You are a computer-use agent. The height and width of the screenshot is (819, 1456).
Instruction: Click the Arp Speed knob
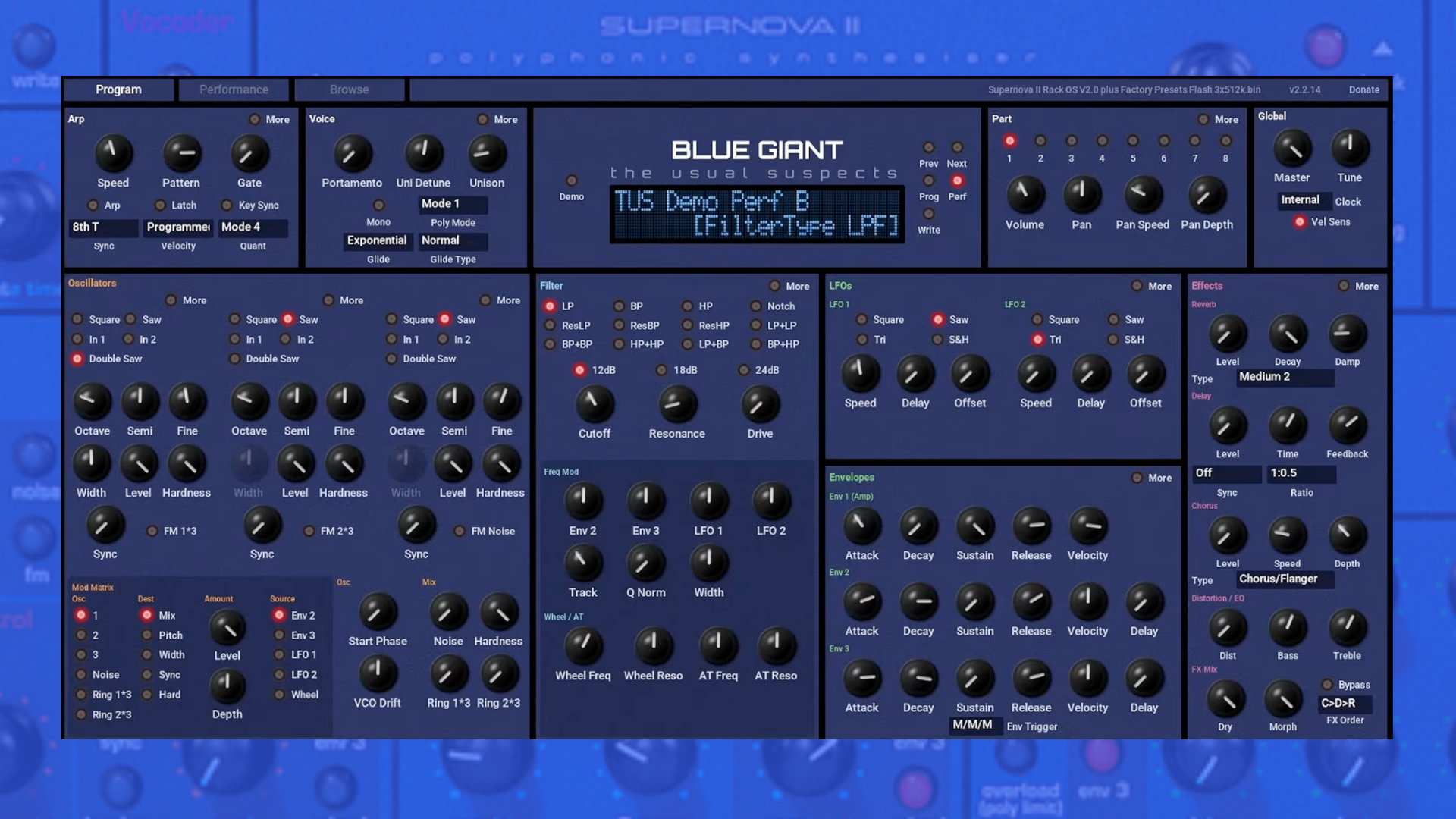113,154
